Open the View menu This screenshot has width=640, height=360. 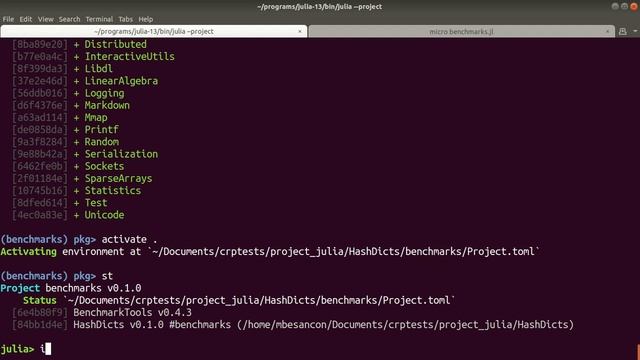(46, 19)
